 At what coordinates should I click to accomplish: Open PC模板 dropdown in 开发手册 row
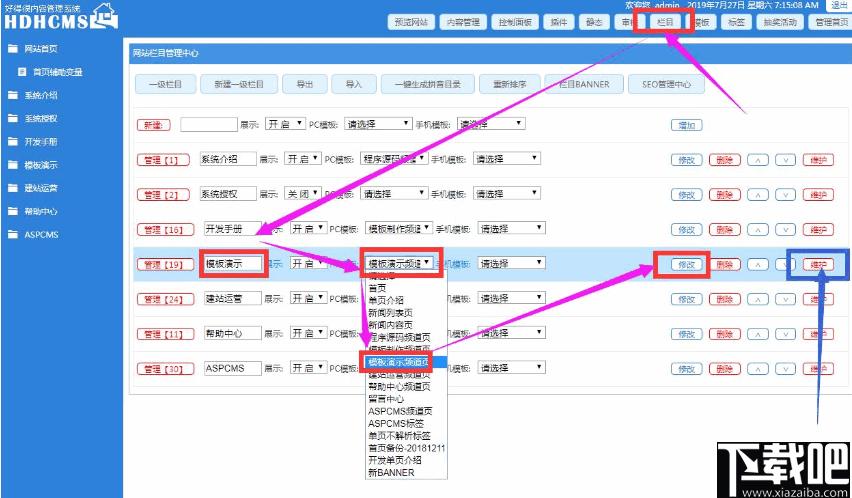(x=399, y=229)
